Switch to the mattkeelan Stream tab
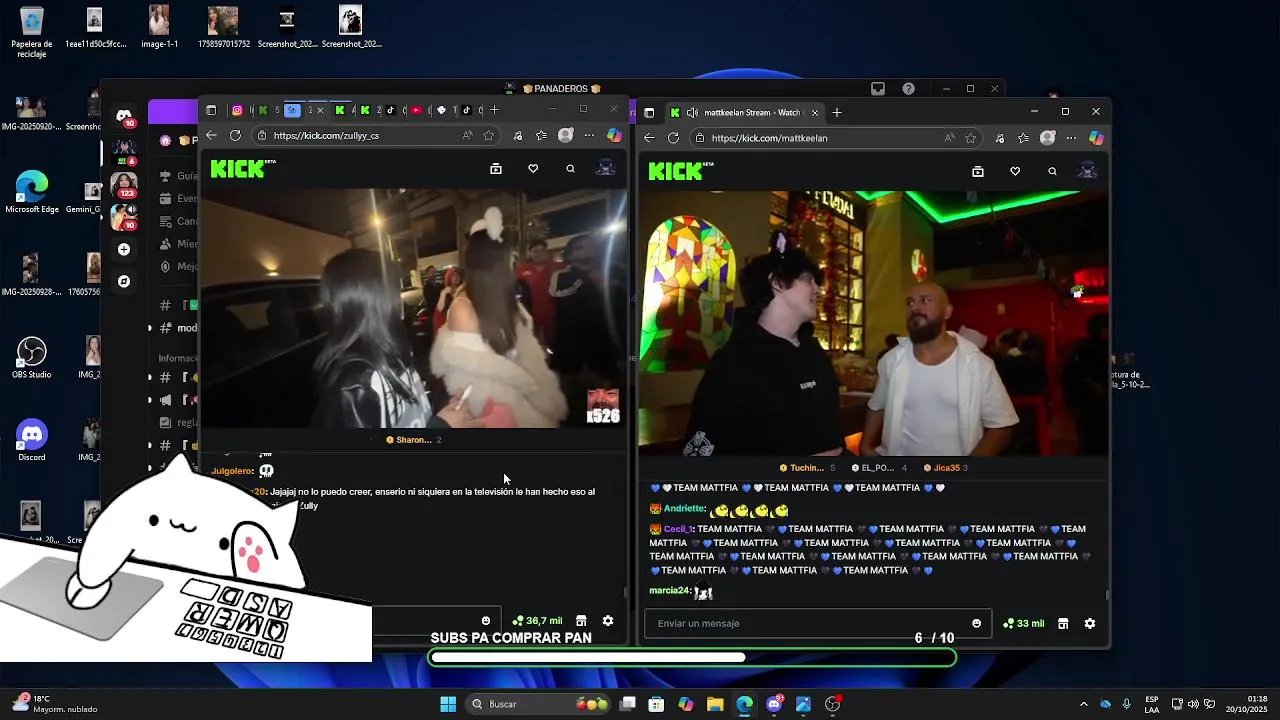This screenshot has height=720, width=1280. click(745, 112)
